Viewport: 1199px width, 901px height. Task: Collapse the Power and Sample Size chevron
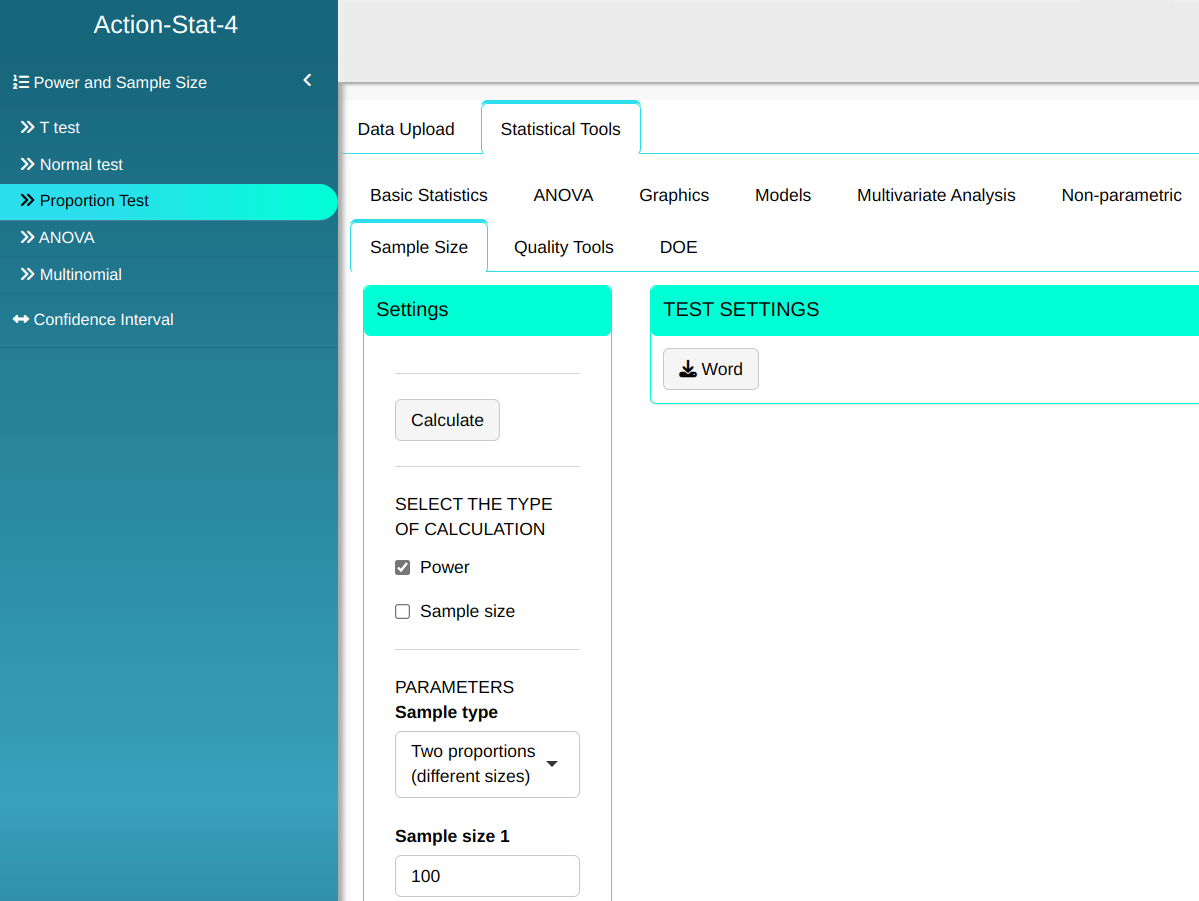click(307, 80)
